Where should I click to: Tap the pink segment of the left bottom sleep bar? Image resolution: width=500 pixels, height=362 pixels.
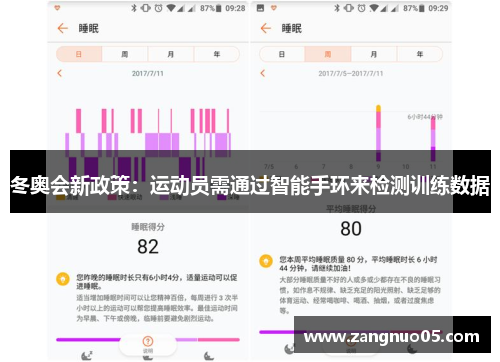click(219, 340)
